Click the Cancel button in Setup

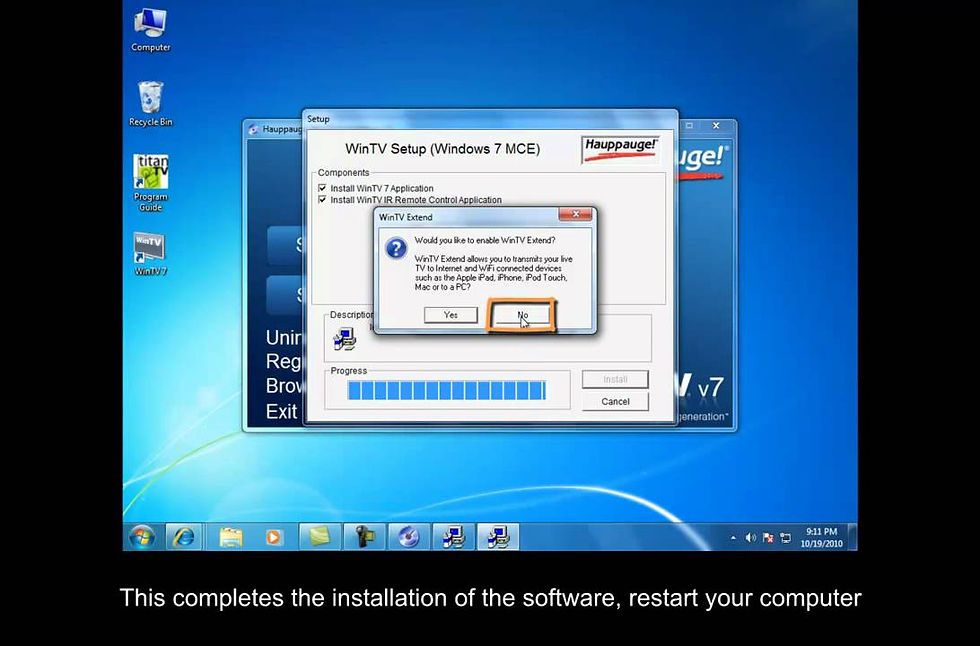point(615,402)
